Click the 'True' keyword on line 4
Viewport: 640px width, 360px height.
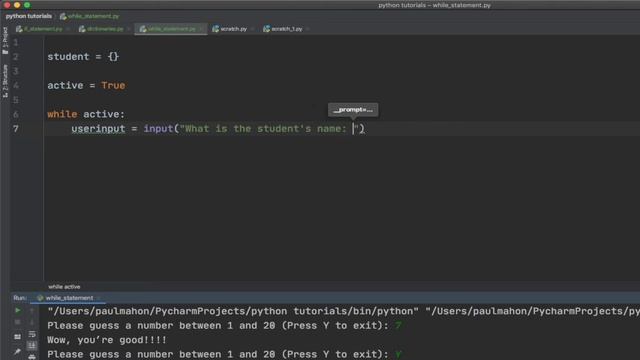tap(113, 85)
